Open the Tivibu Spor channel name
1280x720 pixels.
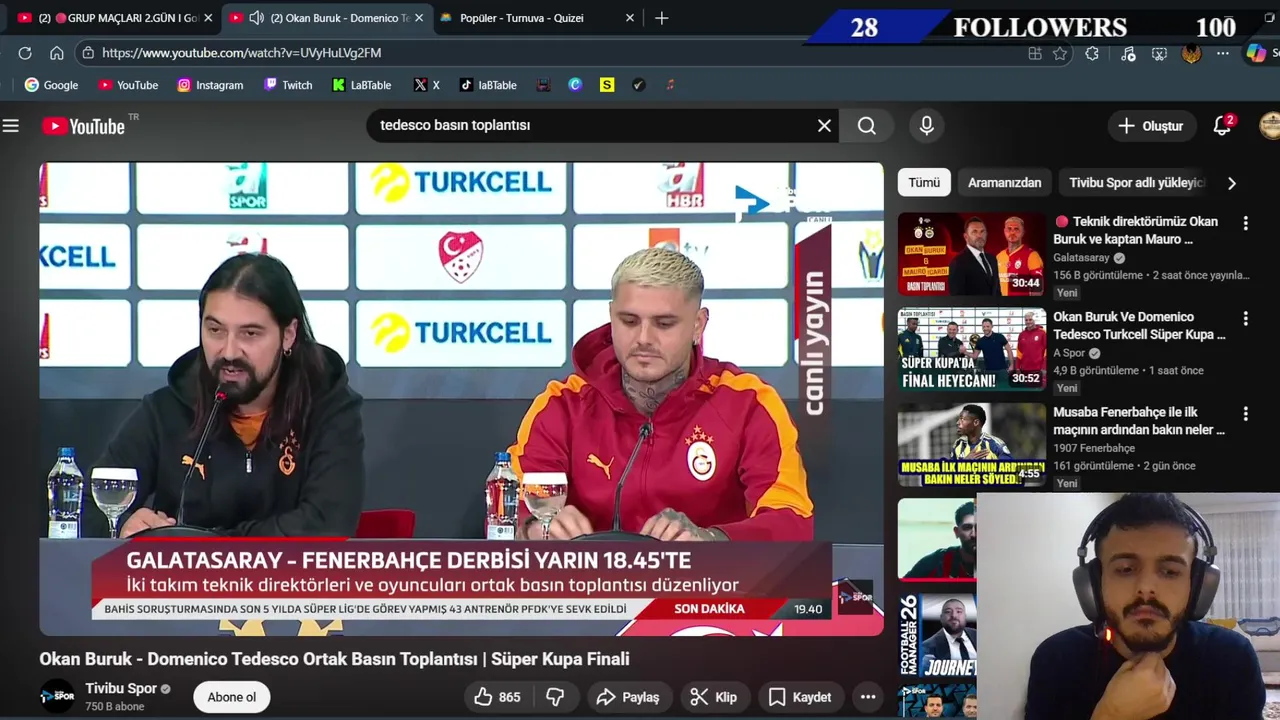(x=121, y=688)
